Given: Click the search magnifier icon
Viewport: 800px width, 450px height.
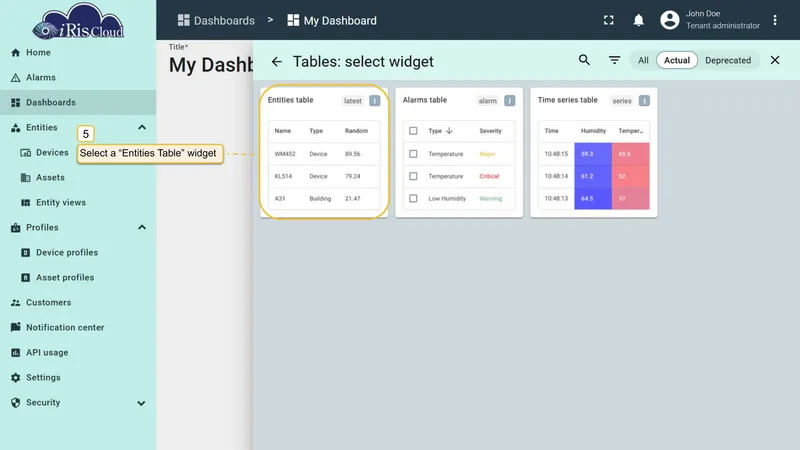Looking at the screenshot, I should [584, 60].
